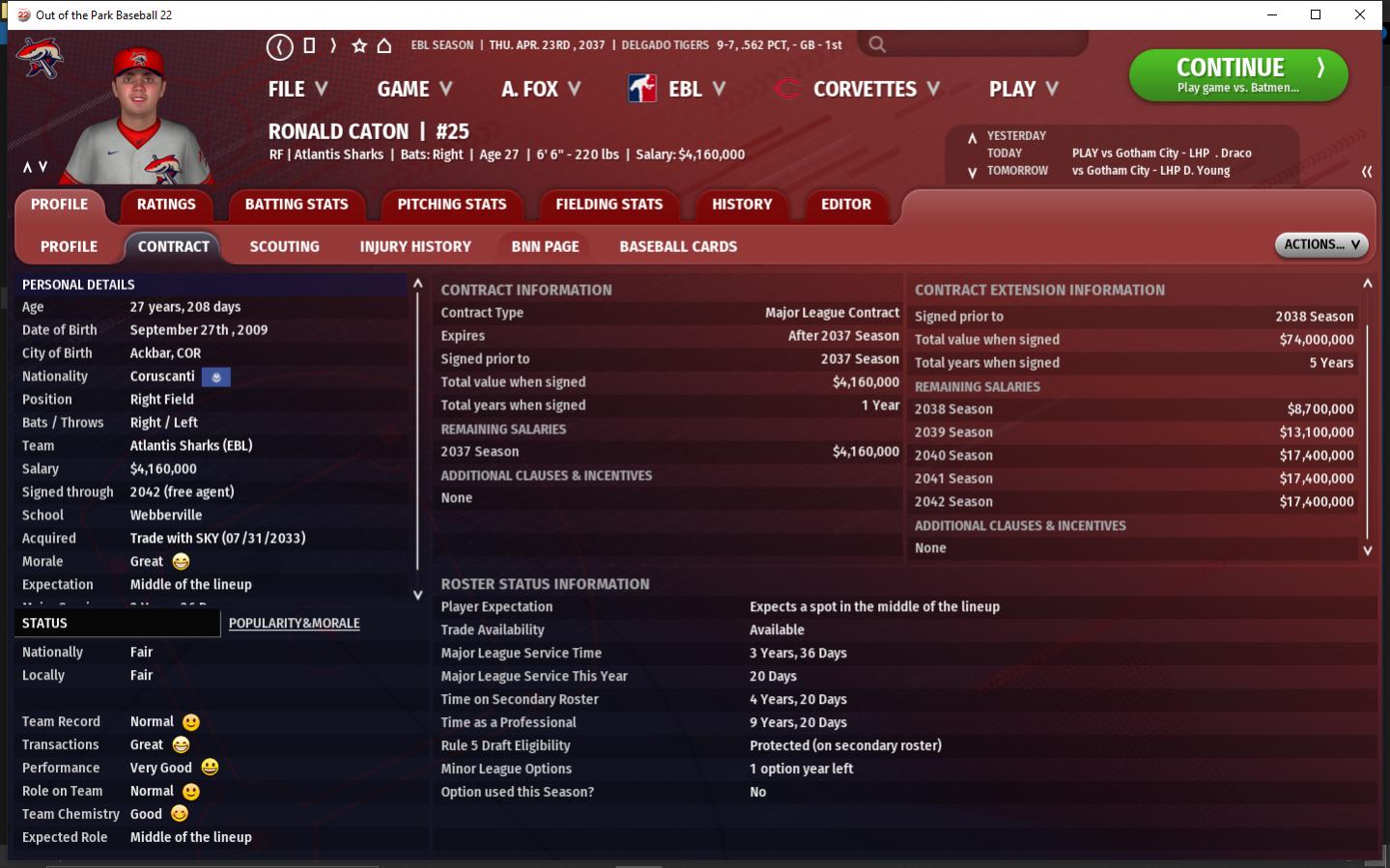
Task: Show earlier schedule days with up arrow
Action: pos(972,137)
